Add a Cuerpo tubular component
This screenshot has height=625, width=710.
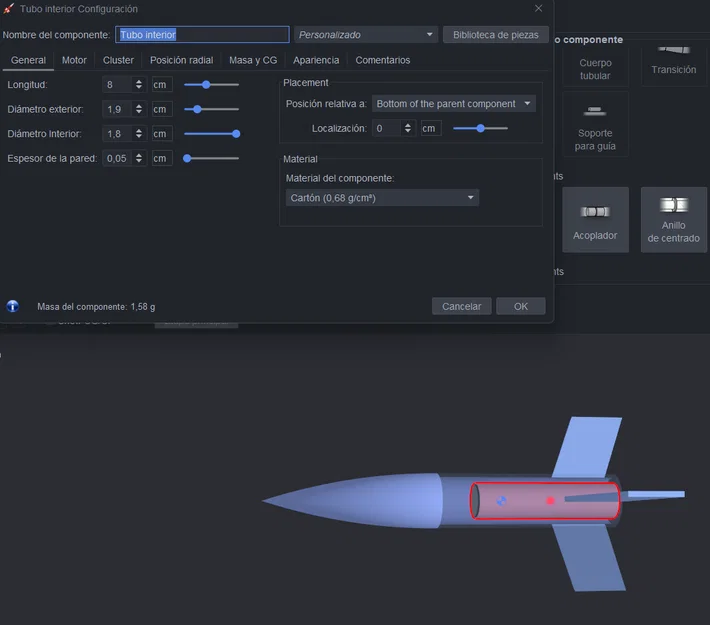(x=595, y=66)
